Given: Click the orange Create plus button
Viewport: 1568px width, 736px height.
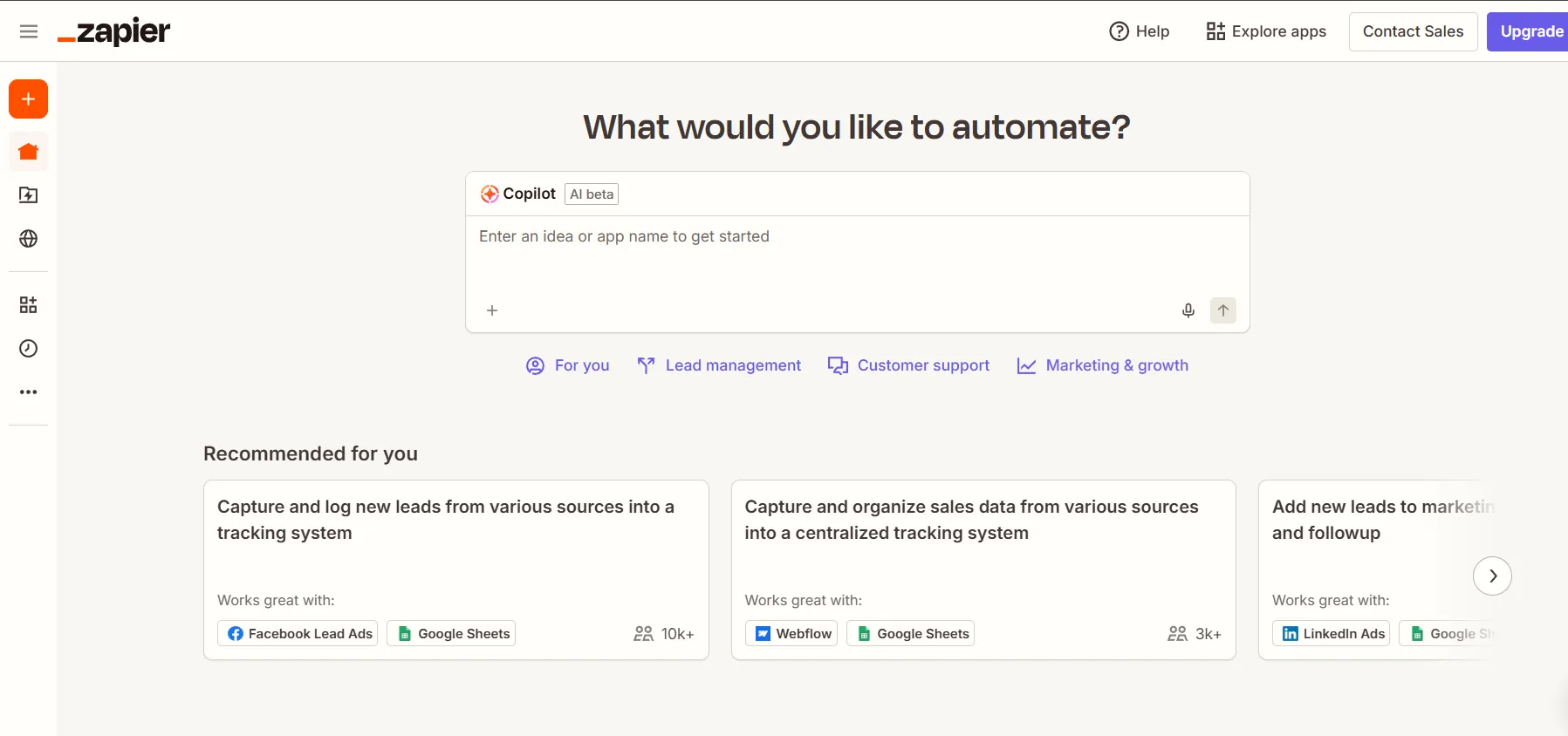Looking at the screenshot, I should click(28, 99).
